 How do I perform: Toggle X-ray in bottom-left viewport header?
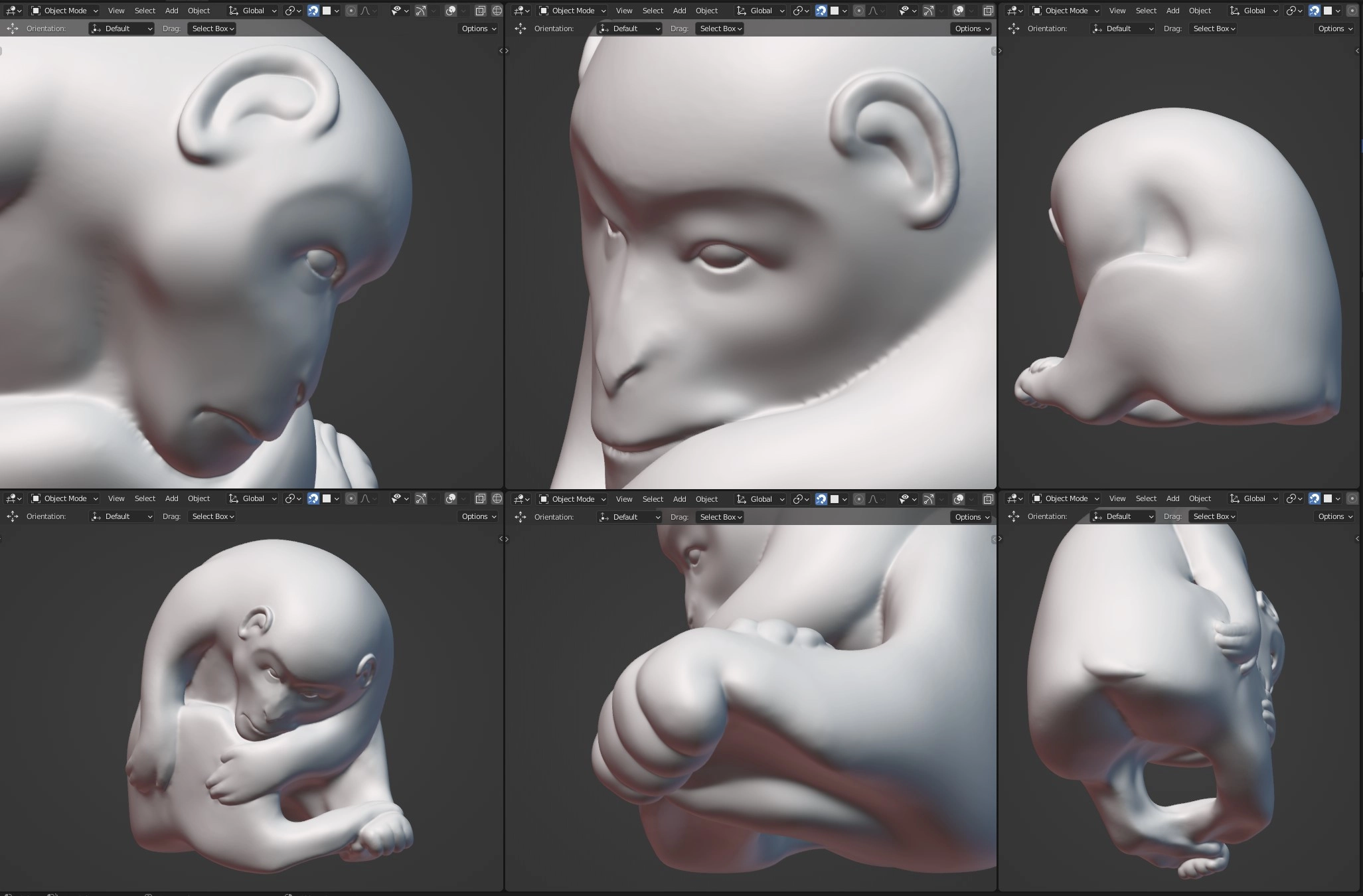[480, 498]
